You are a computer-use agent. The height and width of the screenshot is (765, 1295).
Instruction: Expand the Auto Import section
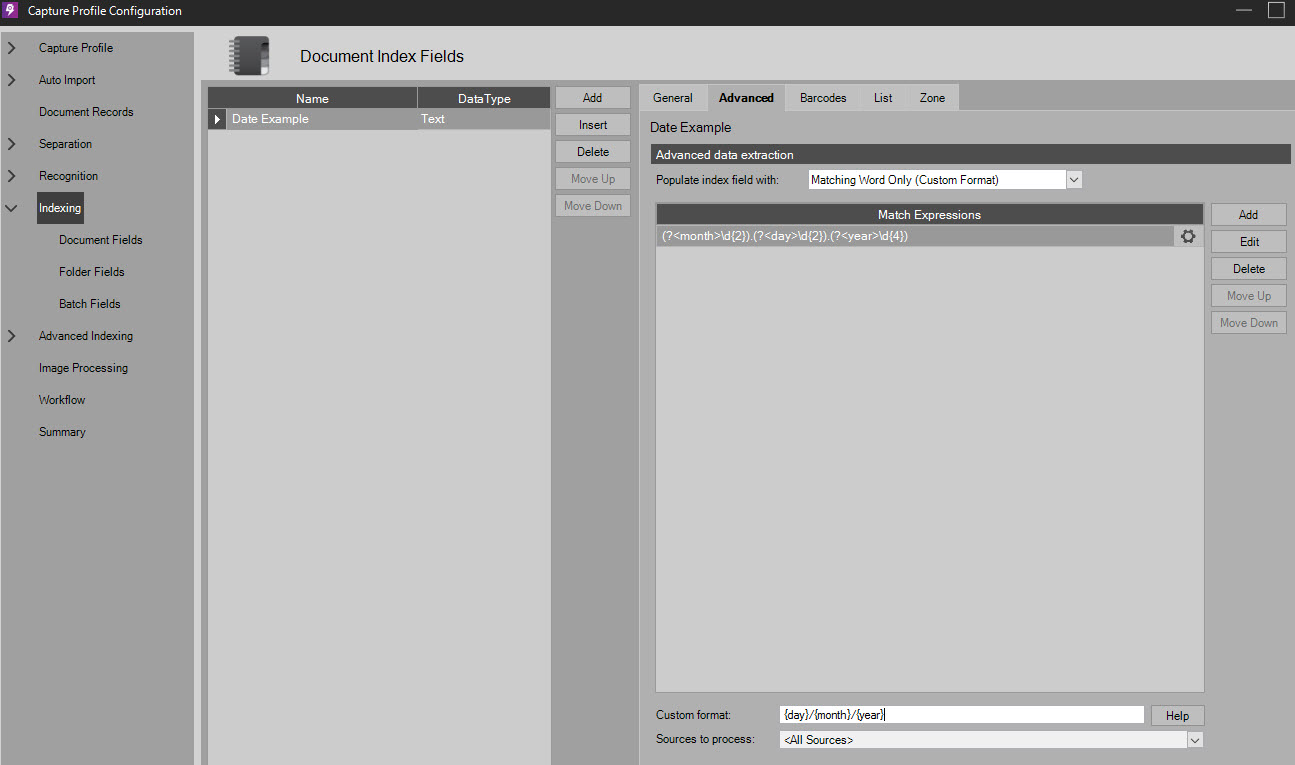[x=12, y=80]
